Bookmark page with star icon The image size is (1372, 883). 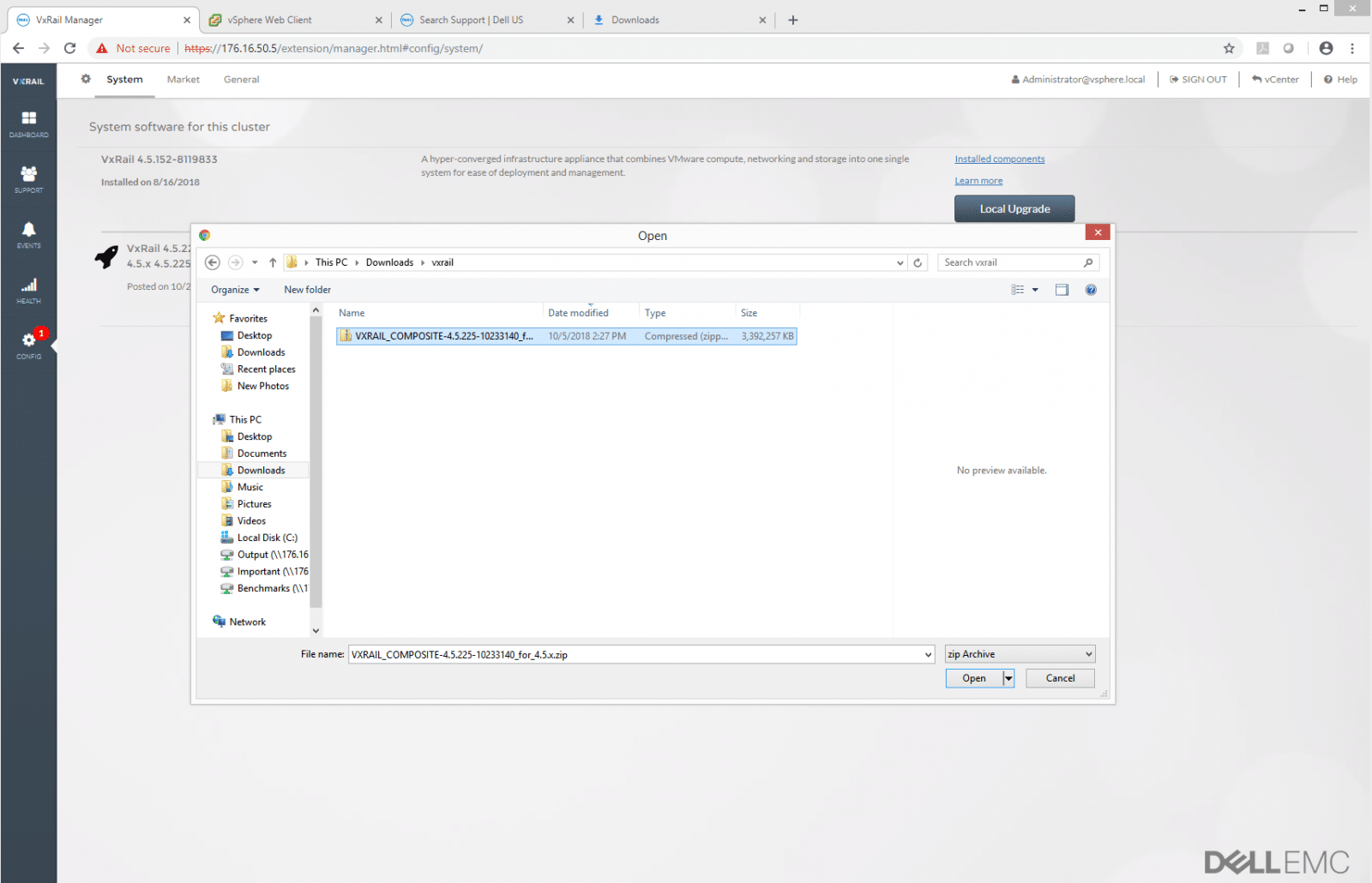(x=1229, y=48)
